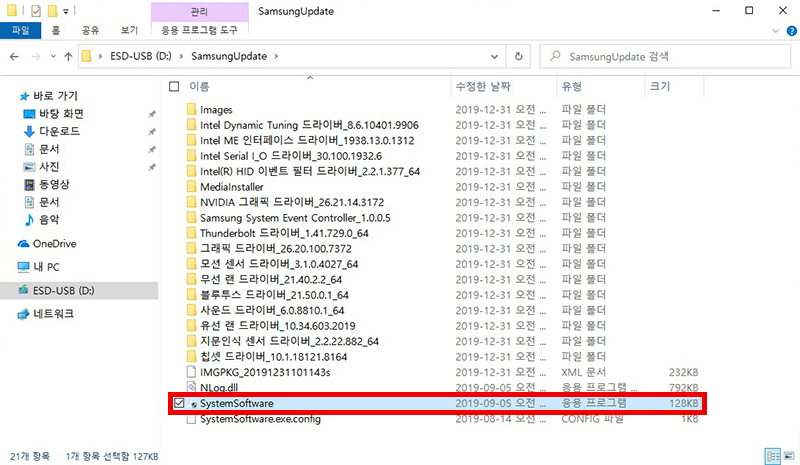Click the 사진 pictures icon in sidebar
This screenshot has width=800, height=465.
[29, 166]
